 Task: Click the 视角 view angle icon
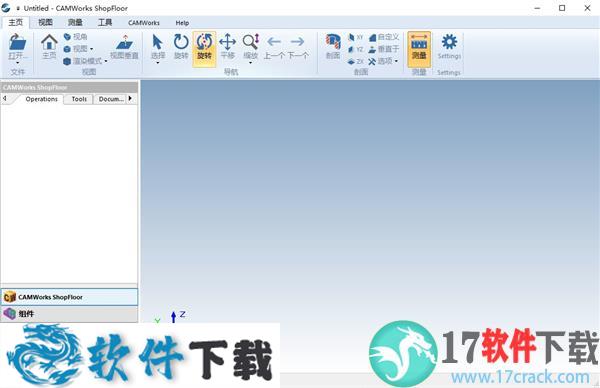coord(76,37)
